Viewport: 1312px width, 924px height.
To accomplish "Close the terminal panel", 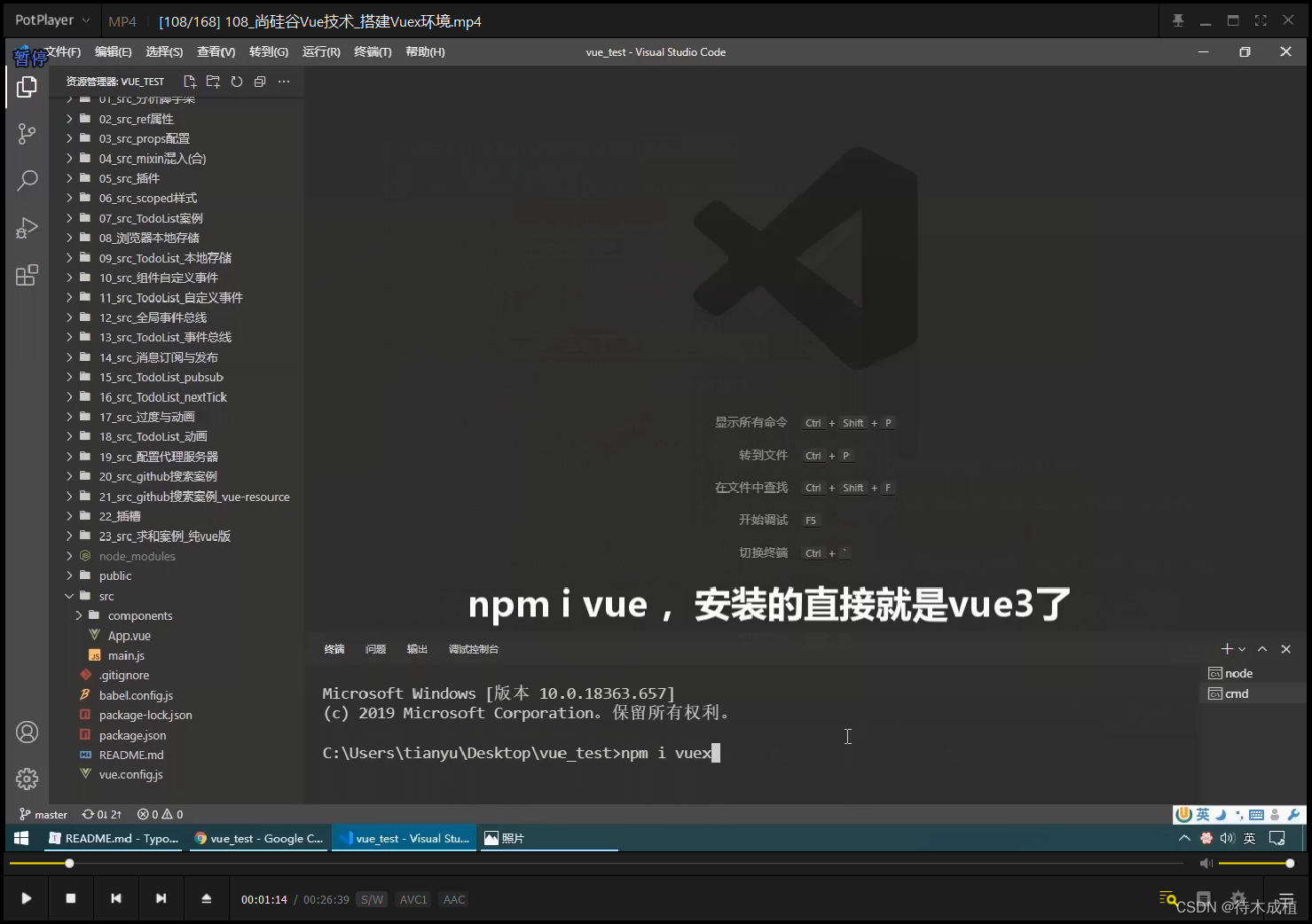I will 1286,649.
